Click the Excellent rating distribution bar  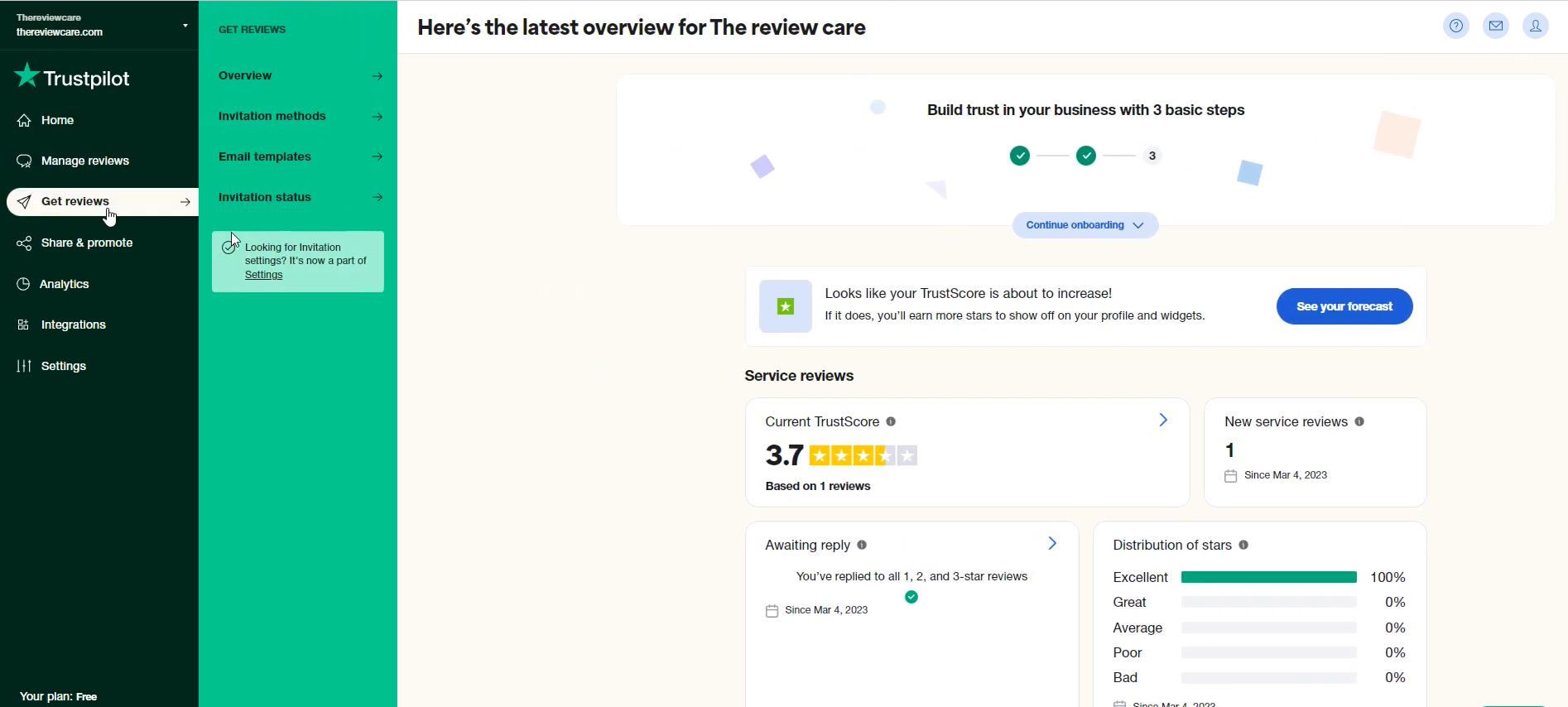click(x=1269, y=577)
